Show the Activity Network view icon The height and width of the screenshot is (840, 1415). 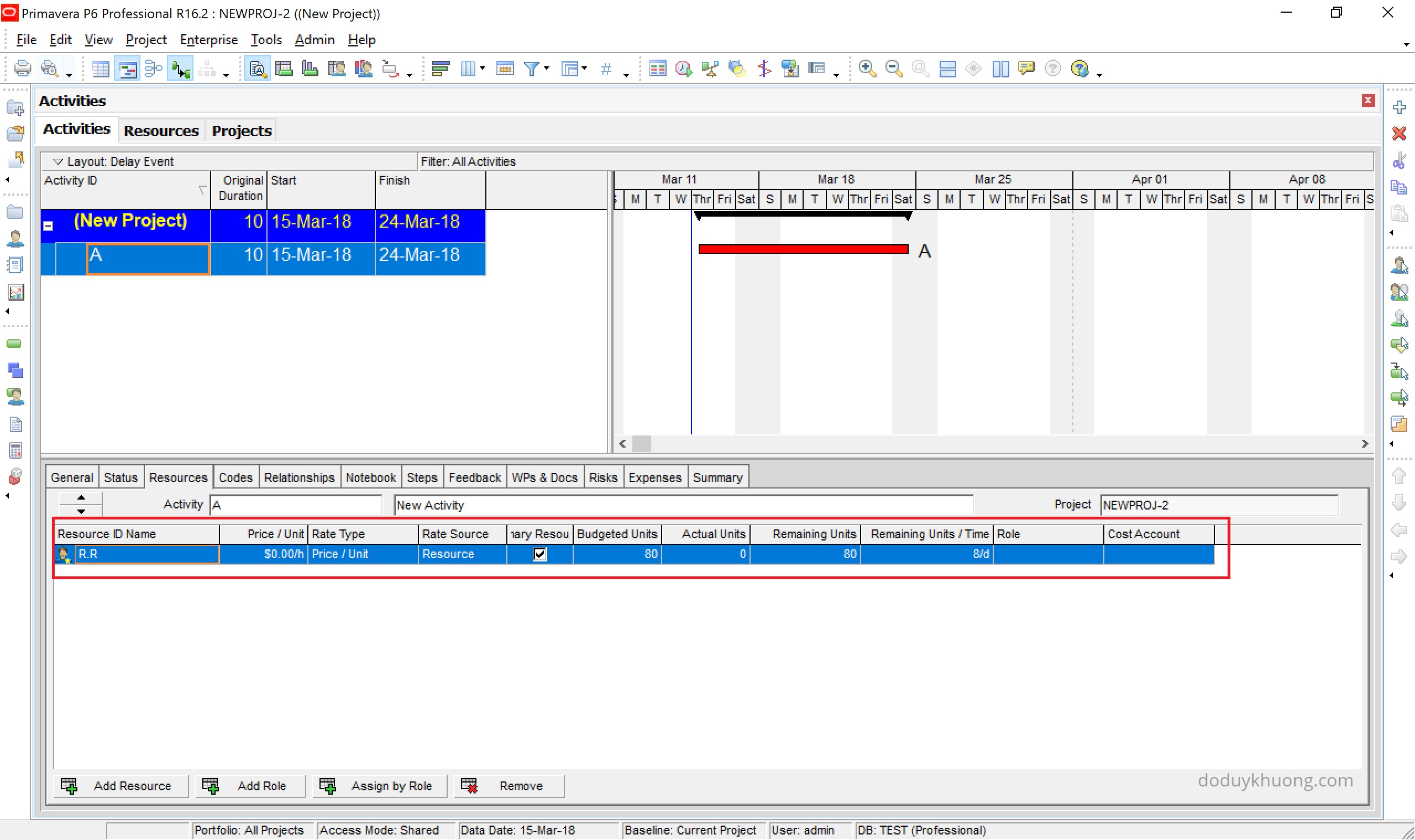pyautogui.click(x=154, y=69)
